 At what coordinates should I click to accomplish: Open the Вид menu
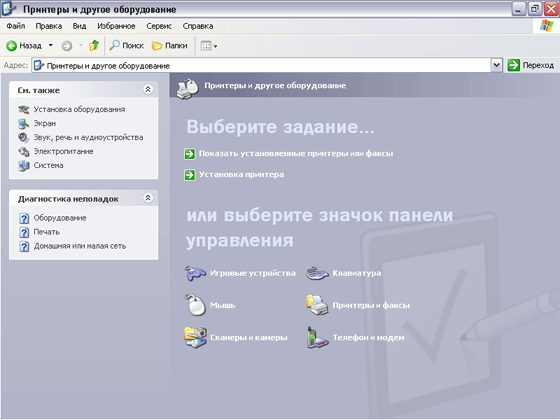[x=79, y=26]
